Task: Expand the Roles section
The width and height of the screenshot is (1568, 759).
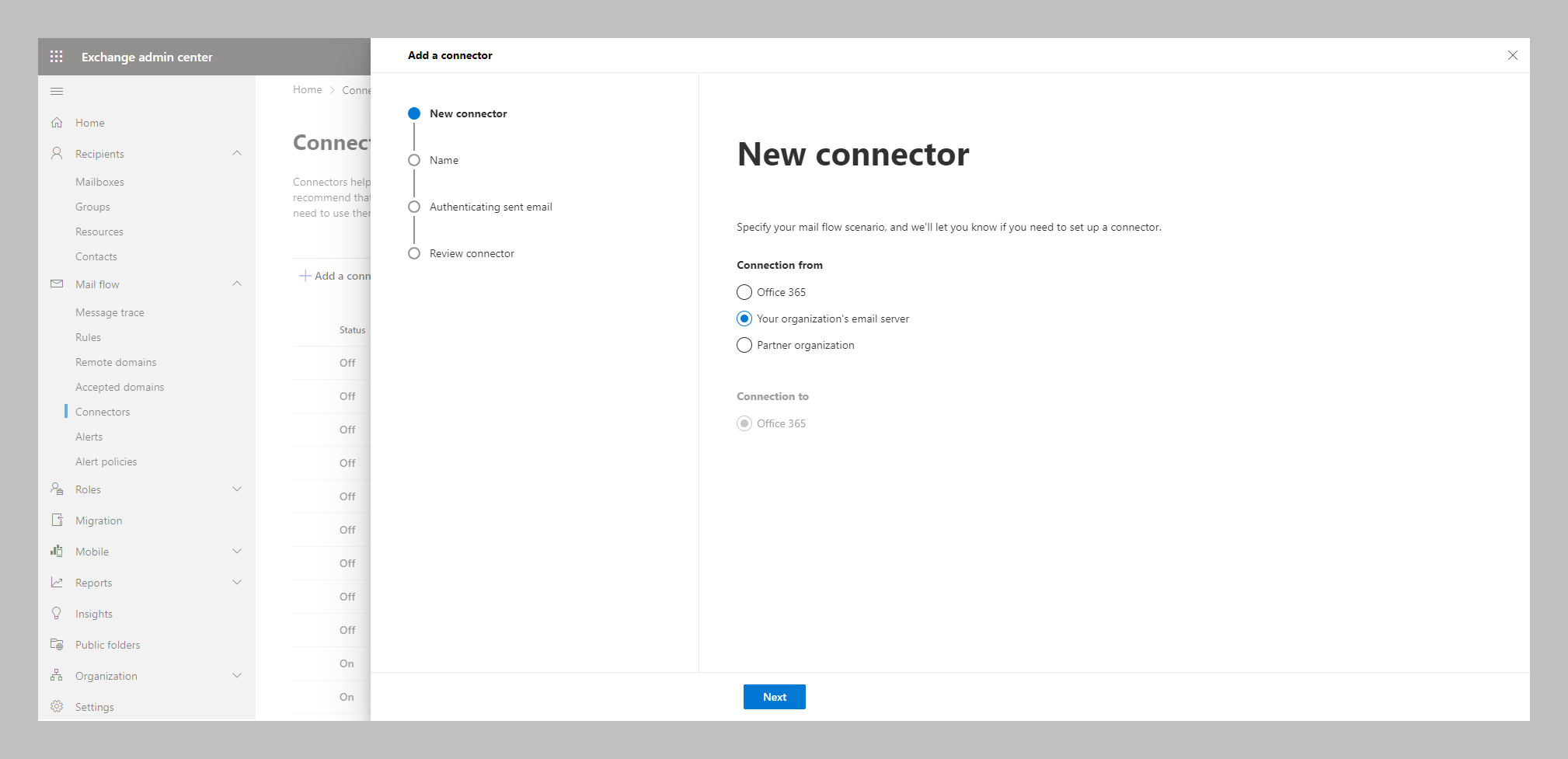Action: pyautogui.click(x=237, y=489)
